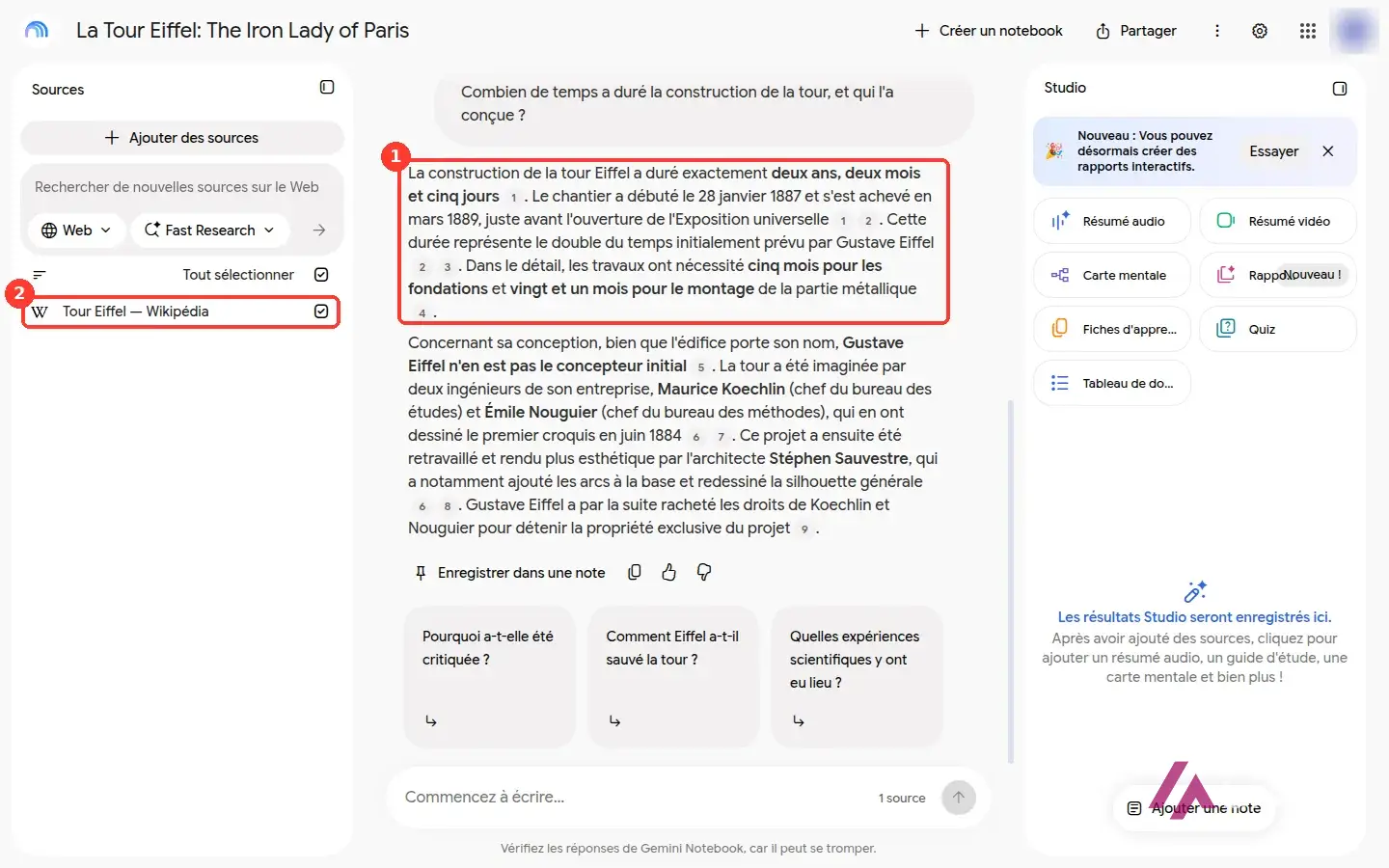Ask 'Quelles expériences scientifiques y ont eu lieu ?'
This screenshot has width=1389, height=868.
857,677
